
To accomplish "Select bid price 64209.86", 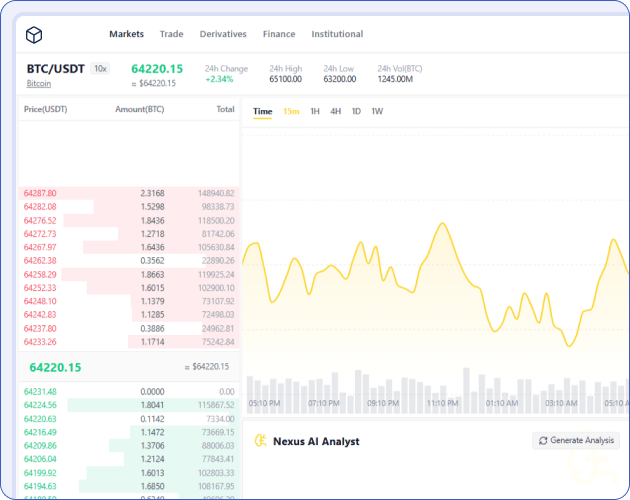I will [x=40, y=445].
